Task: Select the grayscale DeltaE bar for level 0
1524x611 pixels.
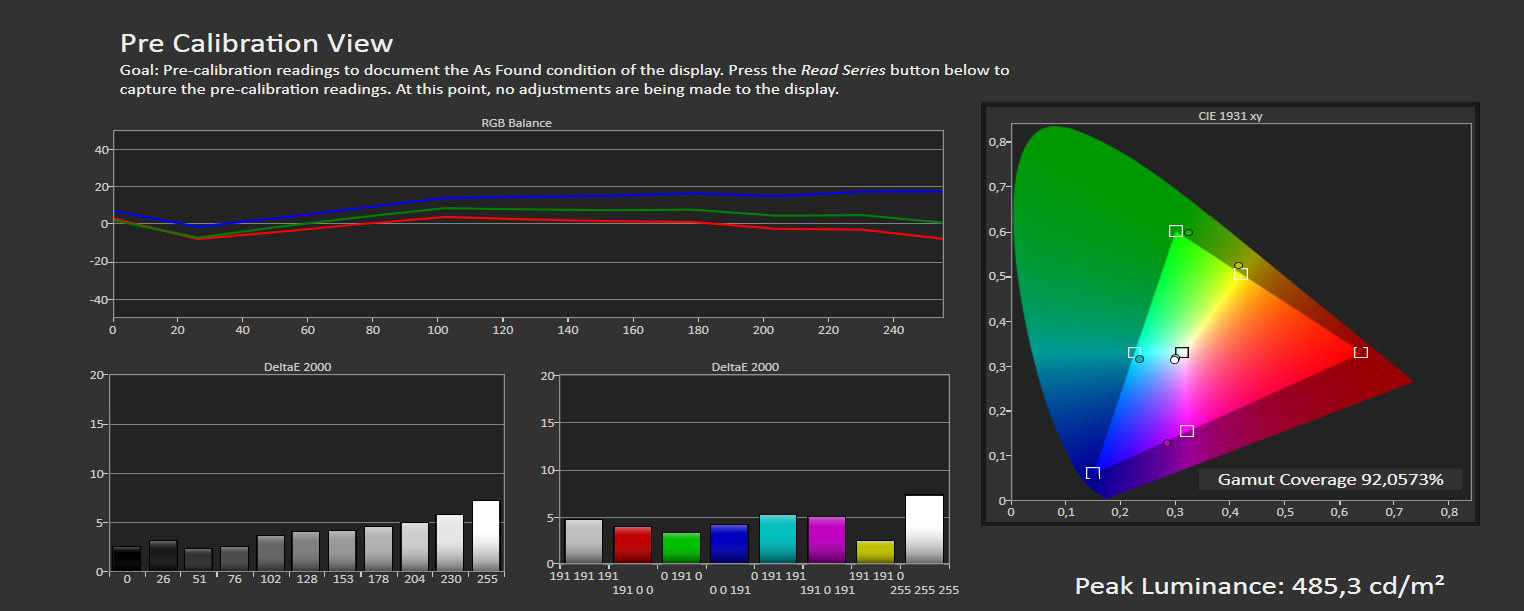Action: click(x=126, y=559)
